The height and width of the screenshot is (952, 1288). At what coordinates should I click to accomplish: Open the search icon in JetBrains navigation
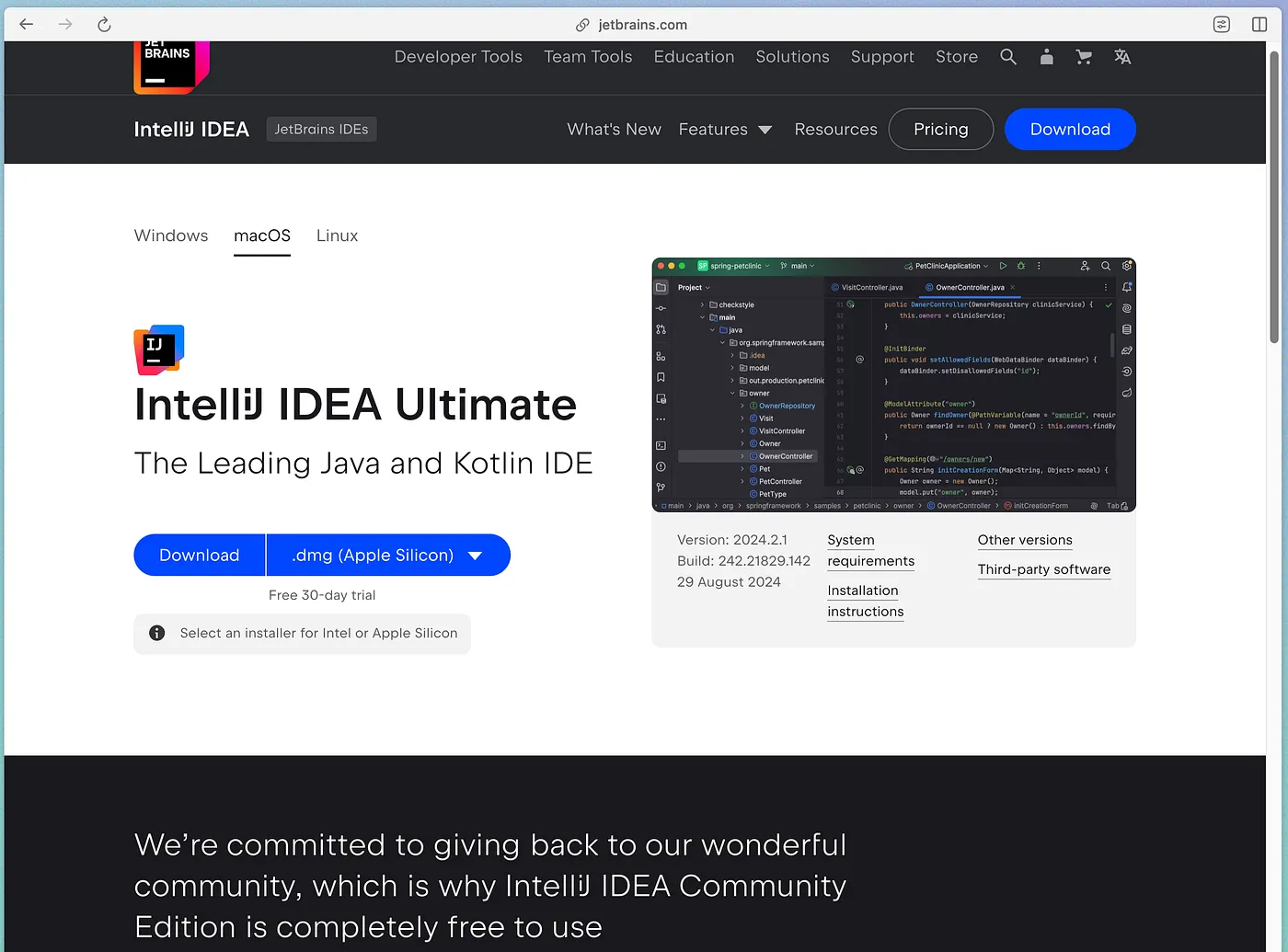1008,56
